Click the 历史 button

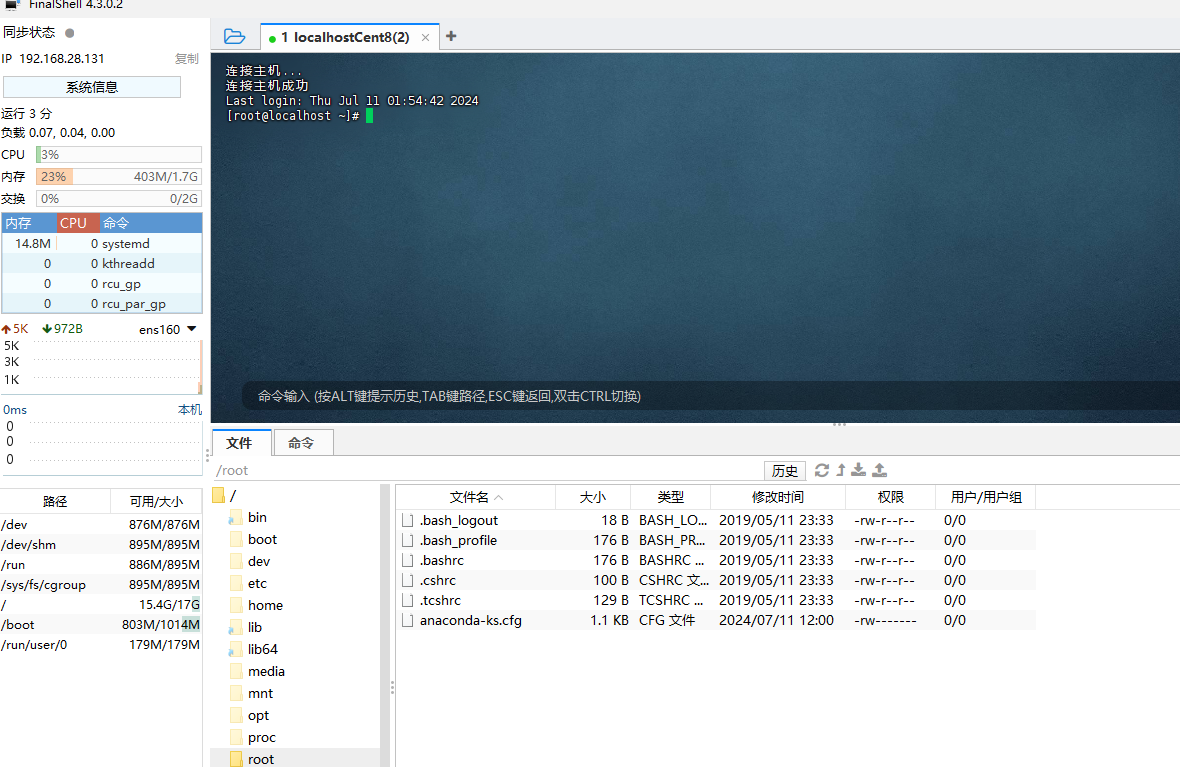(x=785, y=471)
